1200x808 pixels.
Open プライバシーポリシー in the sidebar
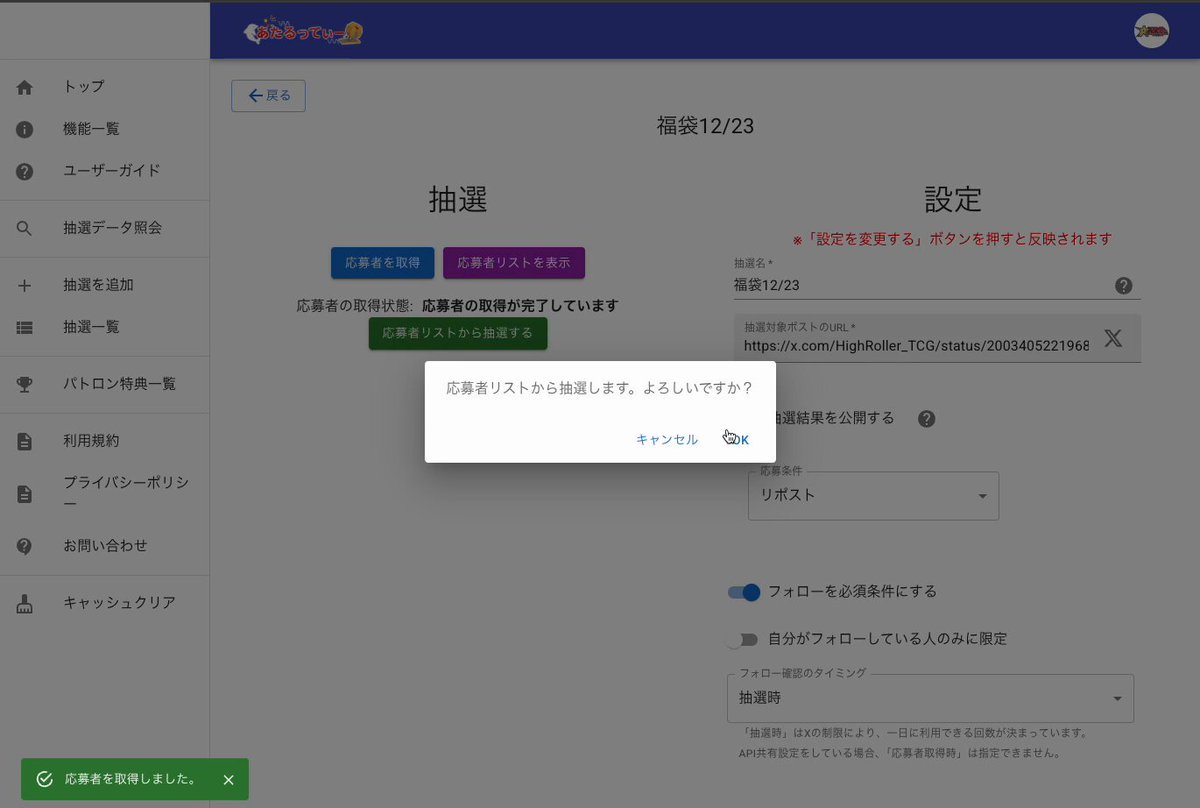coord(105,494)
